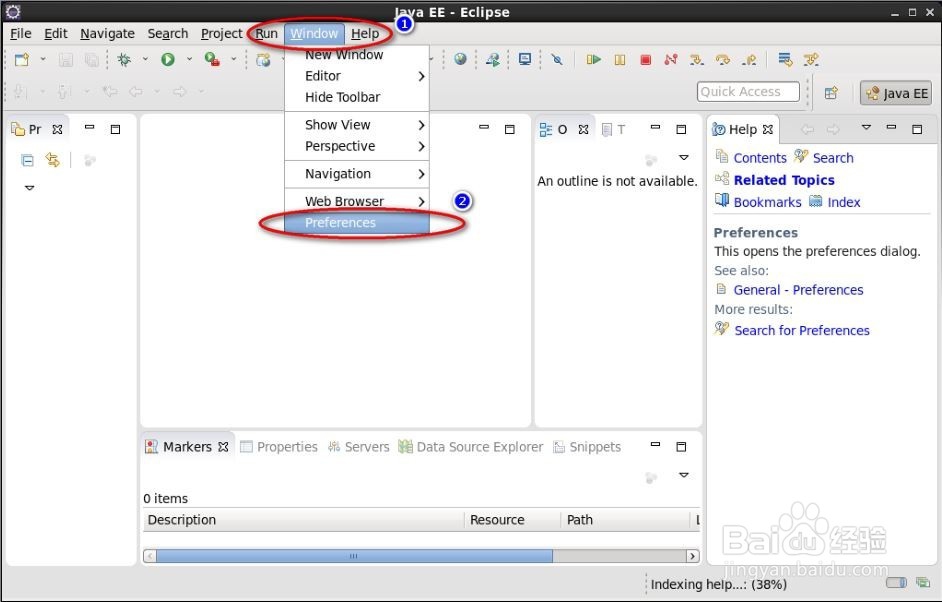Click the Step Return icon
This screenshot has height=602, width=942.
[749, 59]
